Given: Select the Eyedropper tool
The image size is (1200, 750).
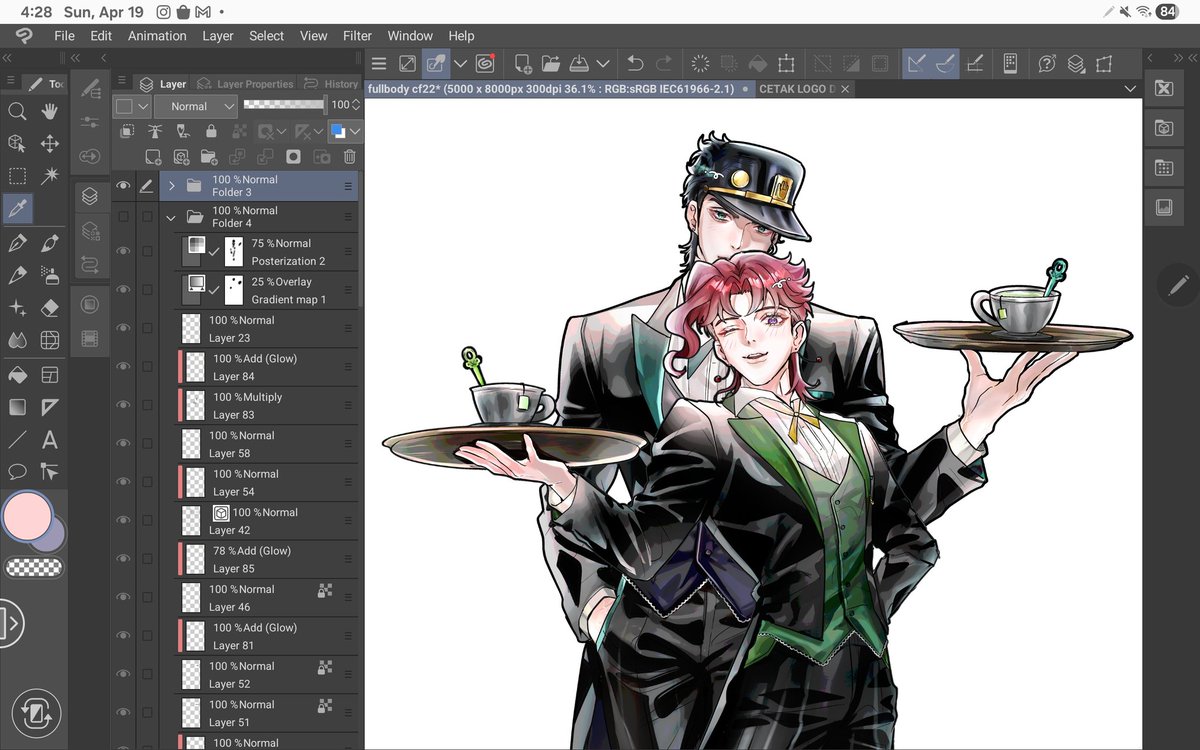Looking at the screenshot, I should tap(17, 208).
